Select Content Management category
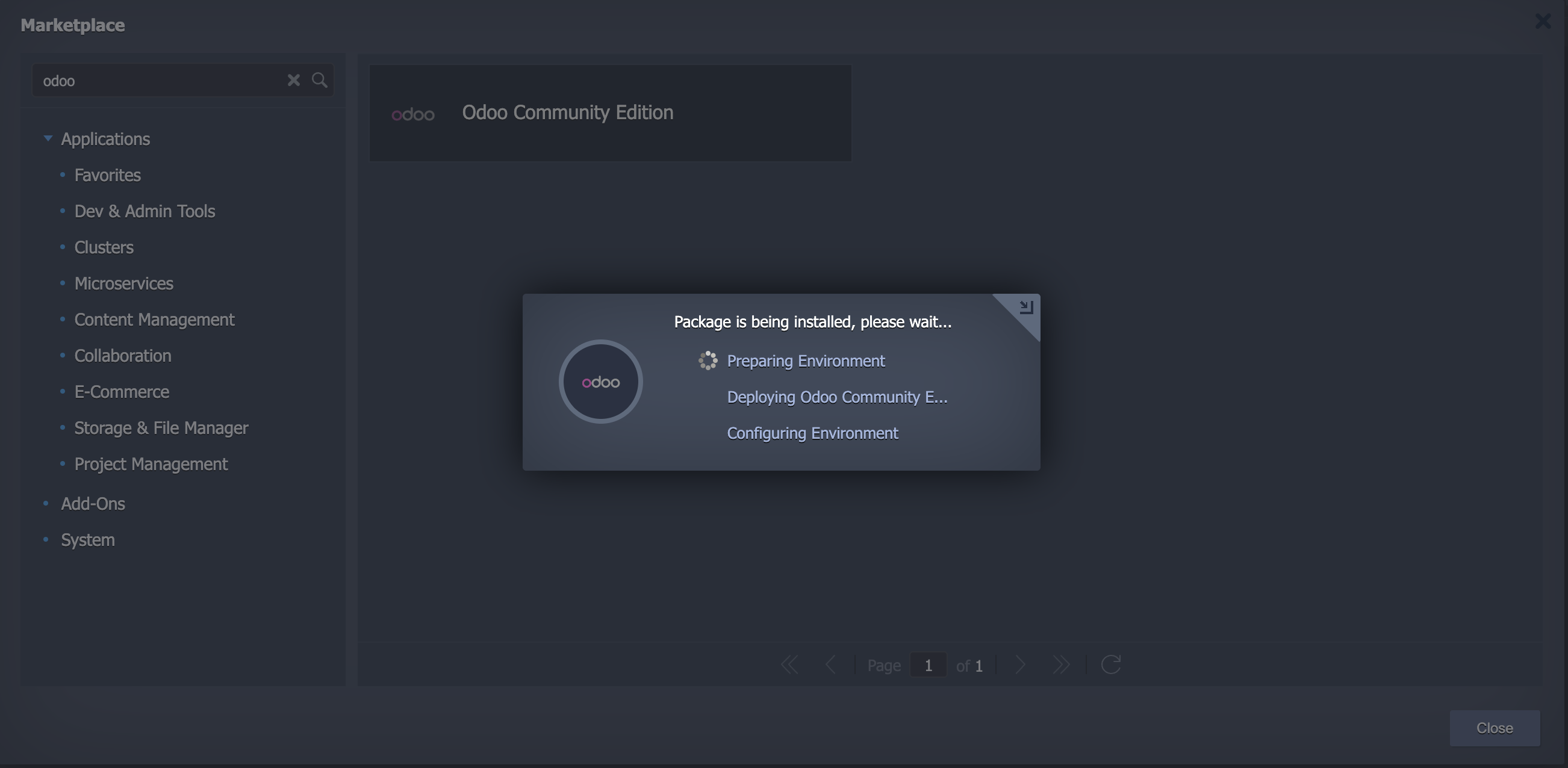The image size is (1568, 768). [155, 320]
